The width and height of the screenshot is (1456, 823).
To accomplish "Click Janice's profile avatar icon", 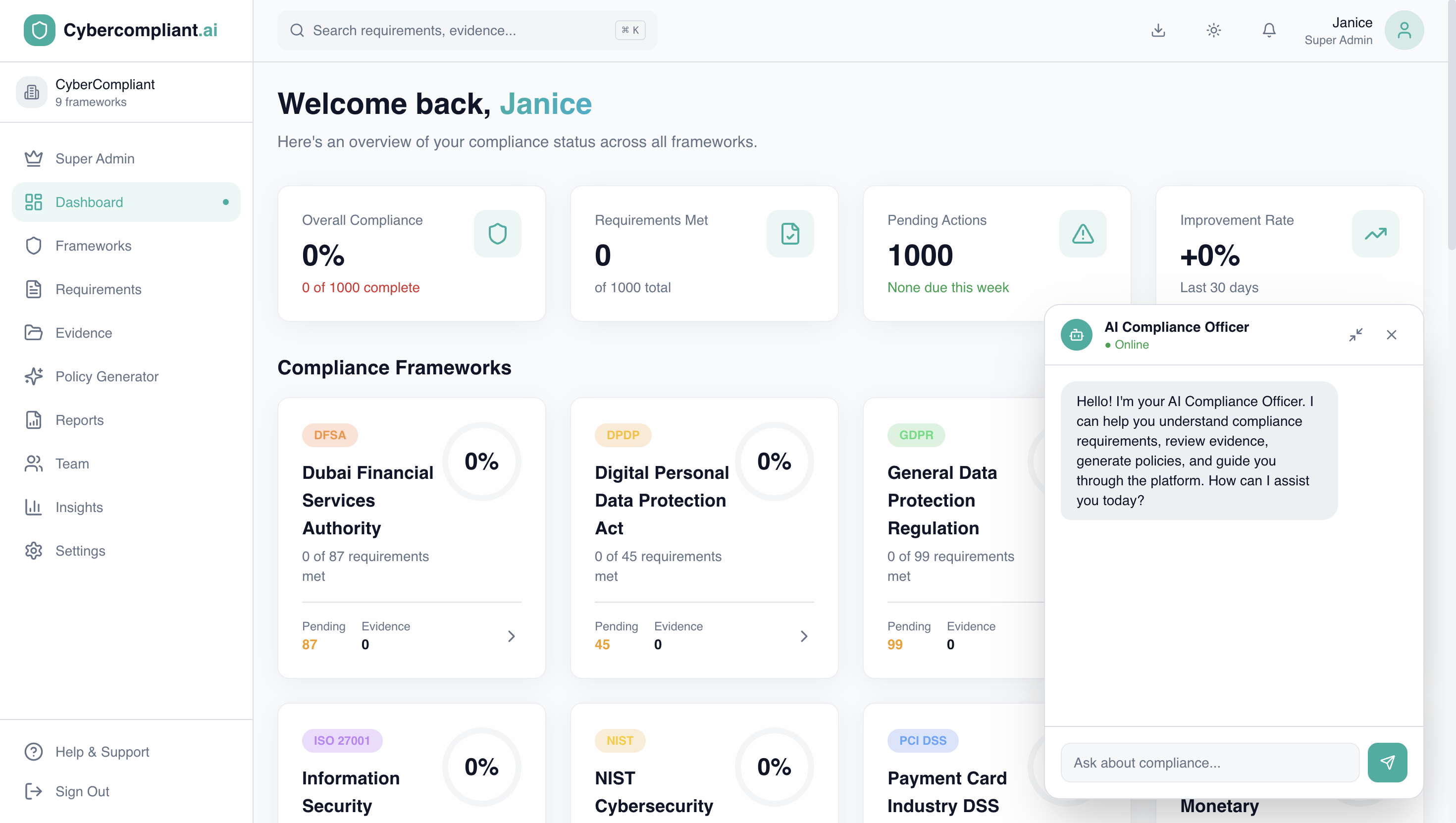I will (1404, 31).
